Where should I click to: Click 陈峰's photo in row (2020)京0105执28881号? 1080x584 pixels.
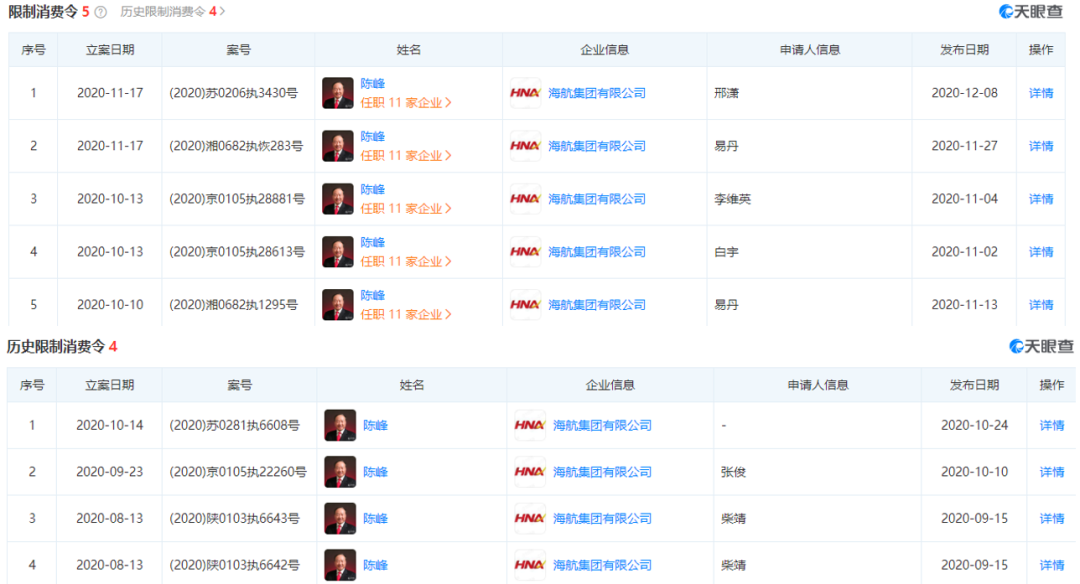(338, 199)
